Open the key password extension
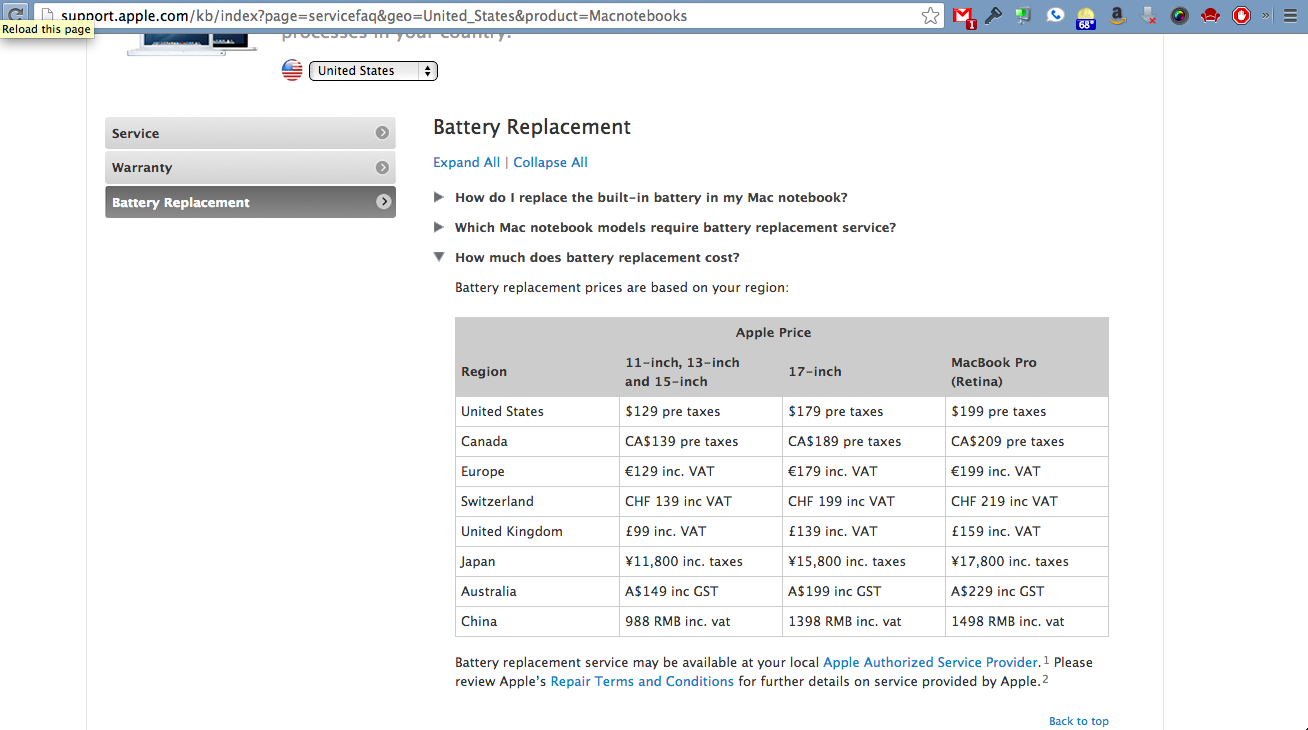Viewport: 1308px width, 730px height. (993, 16)
